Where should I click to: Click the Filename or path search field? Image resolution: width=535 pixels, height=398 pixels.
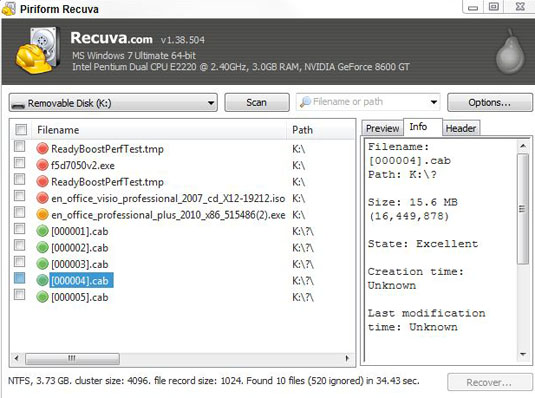click(x=368, y=102)
